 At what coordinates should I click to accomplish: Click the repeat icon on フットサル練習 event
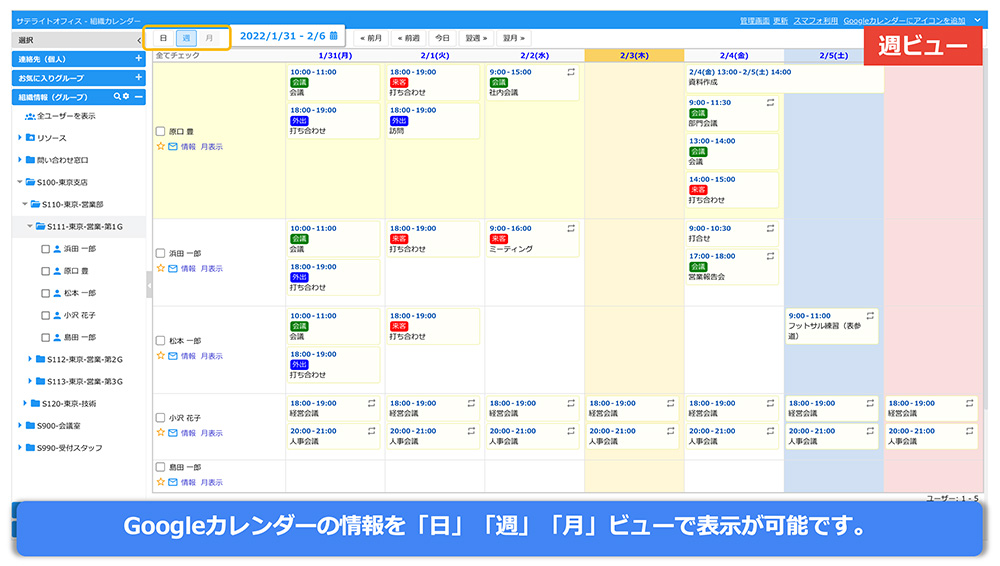870,316
